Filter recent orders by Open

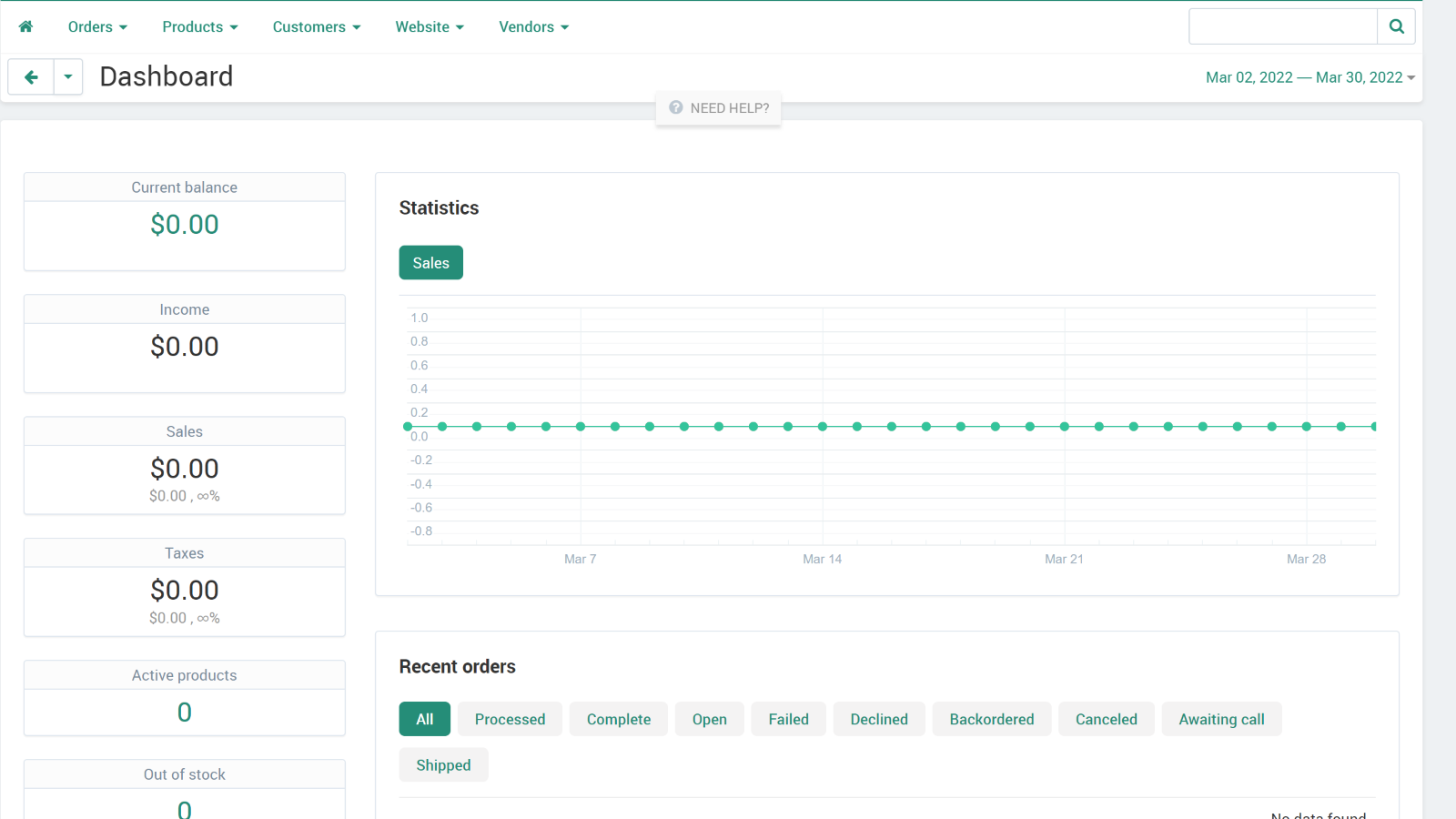coord(710,719)
